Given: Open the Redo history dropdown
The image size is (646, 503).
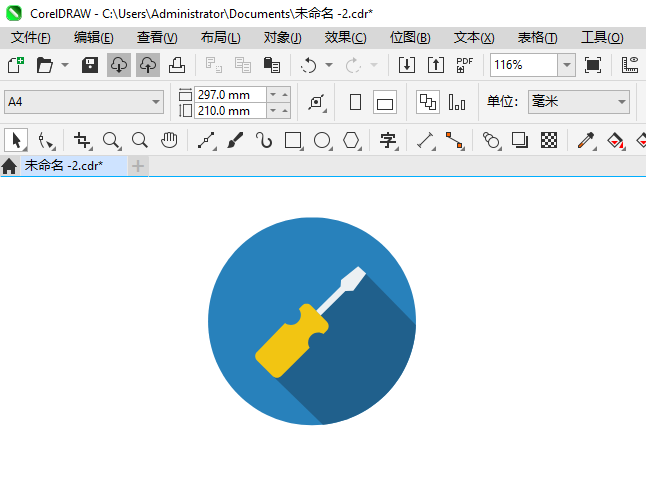Looking at the screenshot, I should point(374,65).
